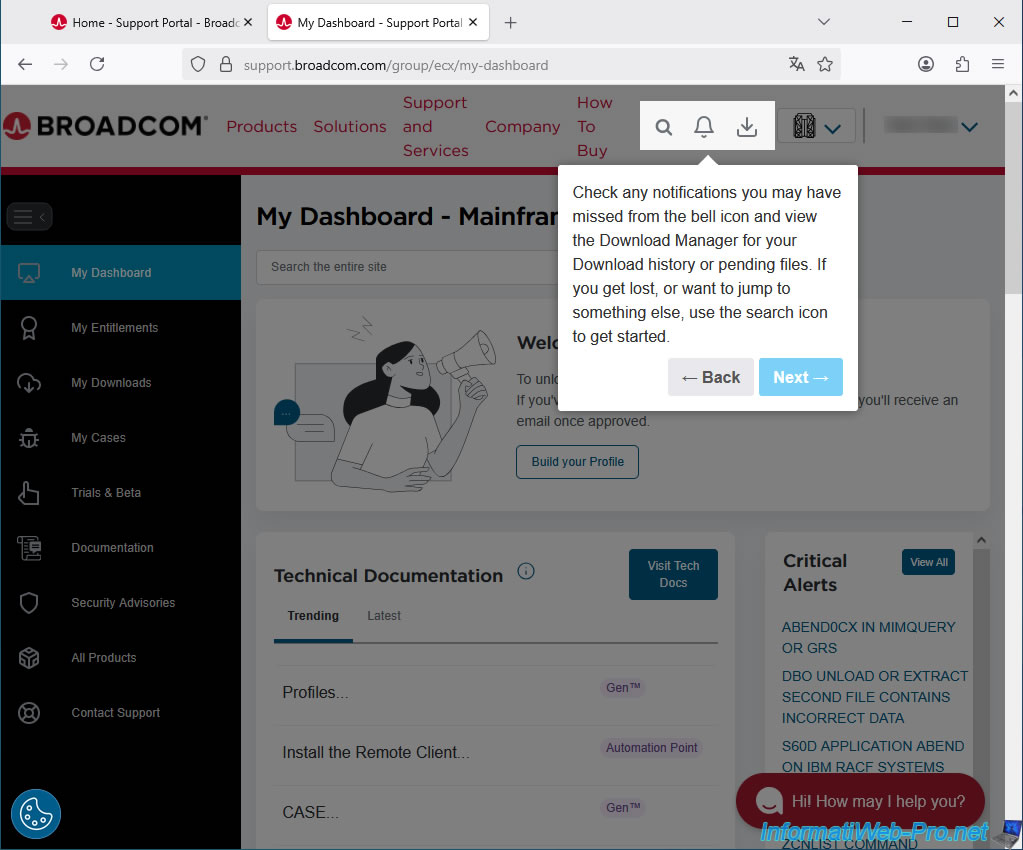Go to Security Advisories shield icon
The image size is (1023, 850).
click(x=29, y=603)
